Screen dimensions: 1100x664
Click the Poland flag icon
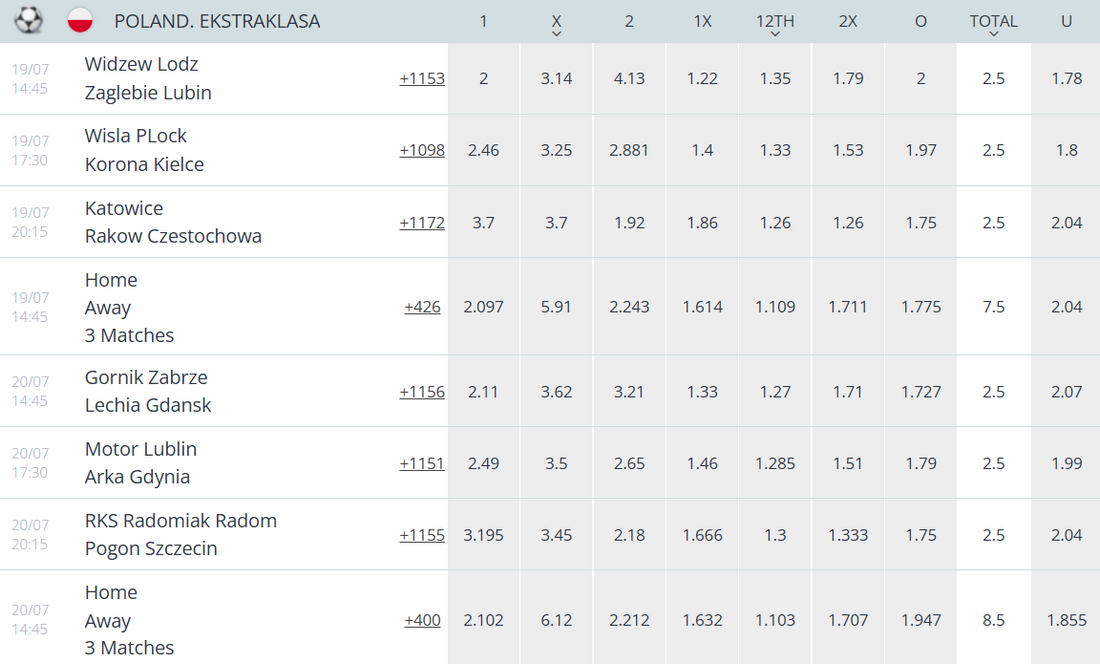pos(80,20)
